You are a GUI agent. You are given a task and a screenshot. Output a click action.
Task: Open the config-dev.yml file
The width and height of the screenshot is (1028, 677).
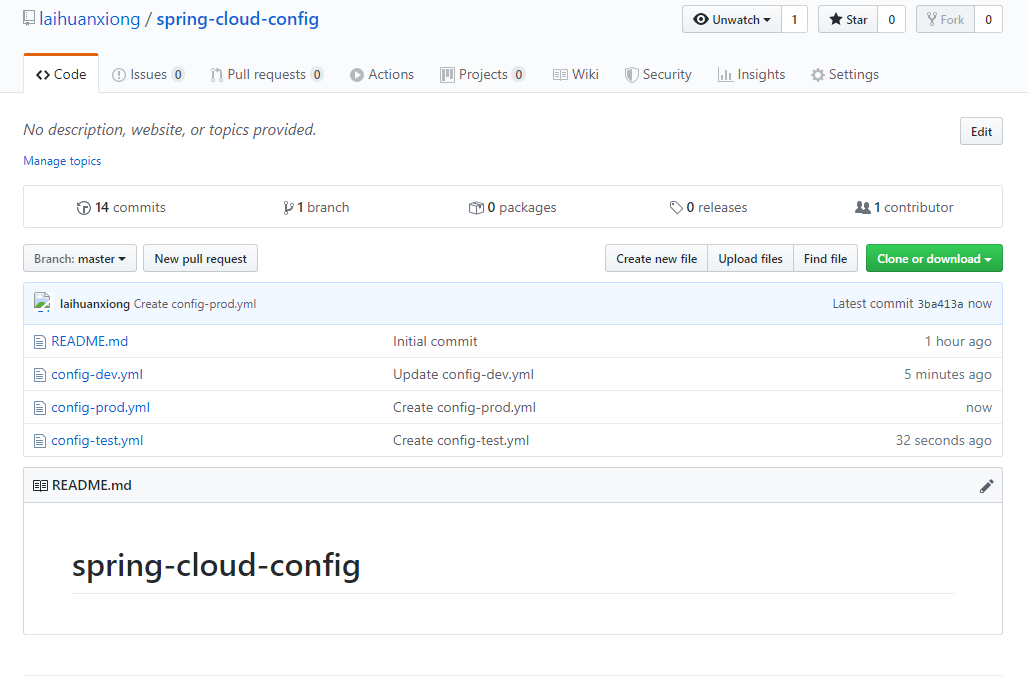[97, 374]
